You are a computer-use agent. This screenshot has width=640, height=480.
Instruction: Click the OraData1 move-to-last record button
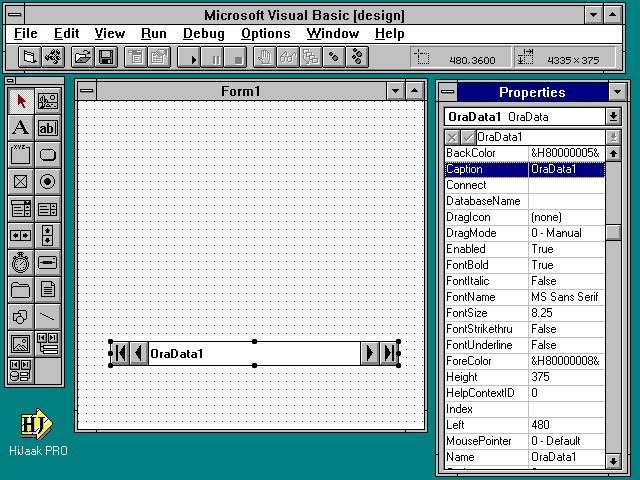389,353
